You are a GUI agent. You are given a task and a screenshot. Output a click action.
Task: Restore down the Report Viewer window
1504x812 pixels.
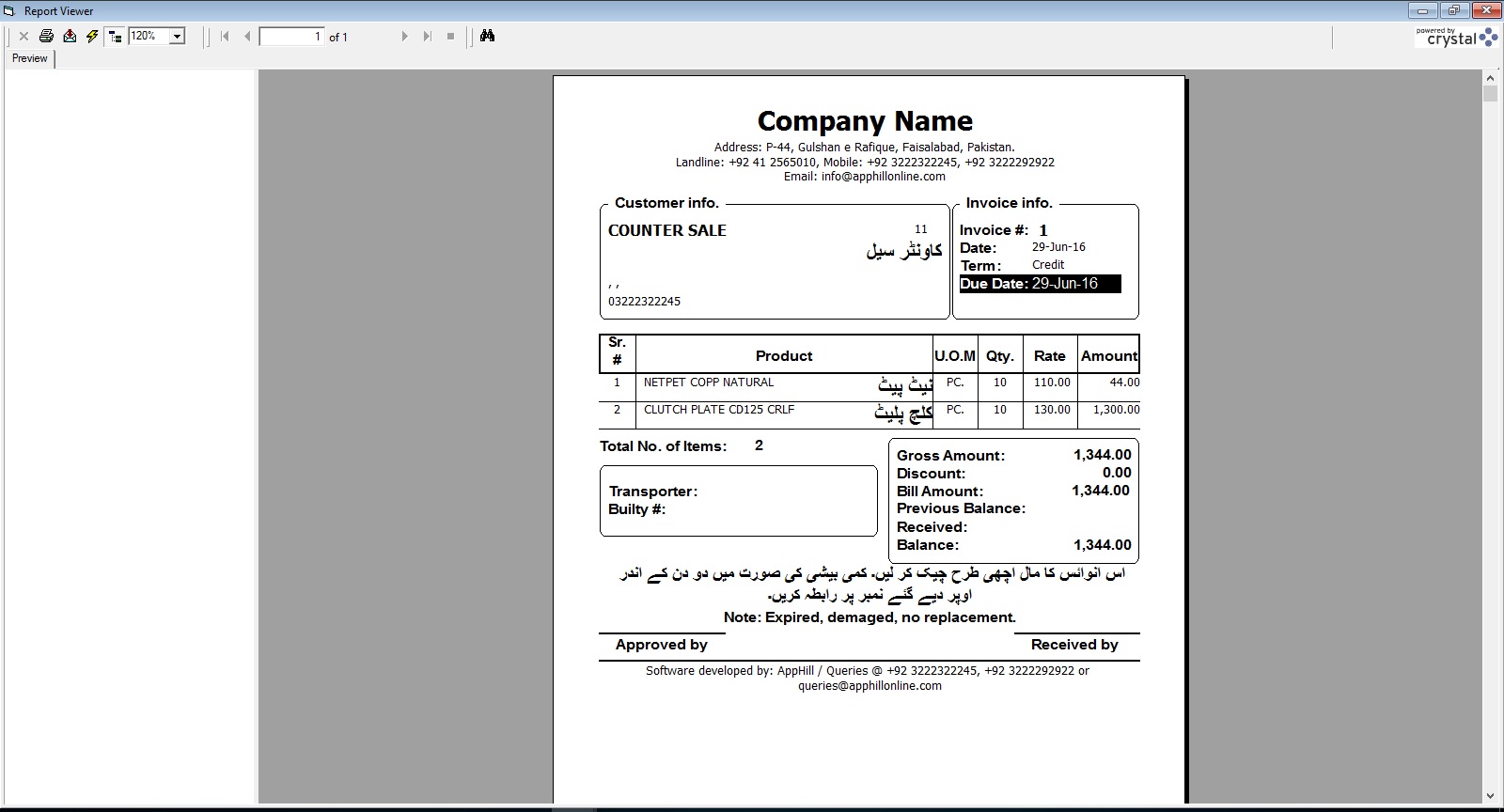[x=1454, y=10]
